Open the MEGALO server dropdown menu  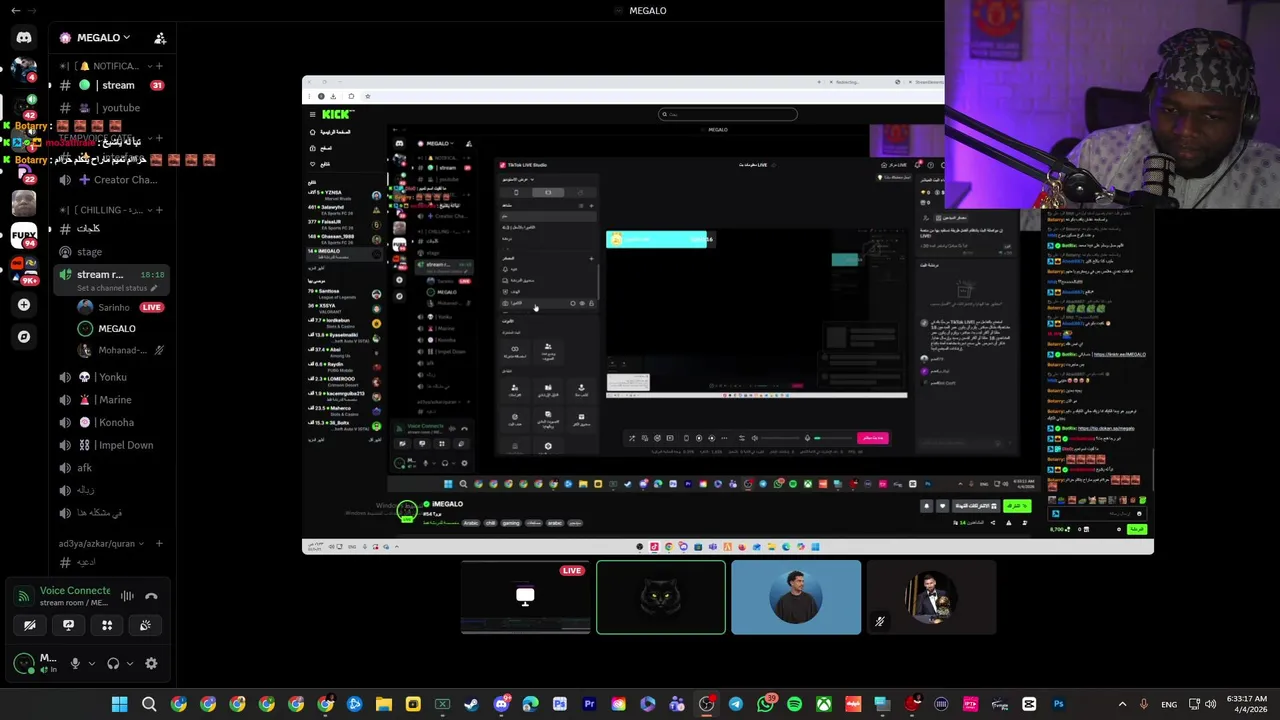[x=95, y=38]
